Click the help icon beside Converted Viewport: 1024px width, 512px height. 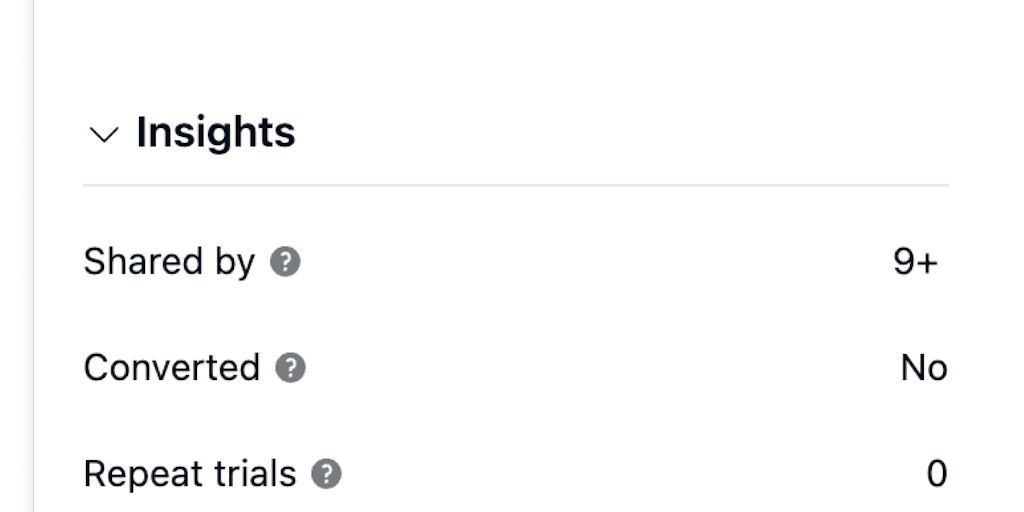coord(290,368)
